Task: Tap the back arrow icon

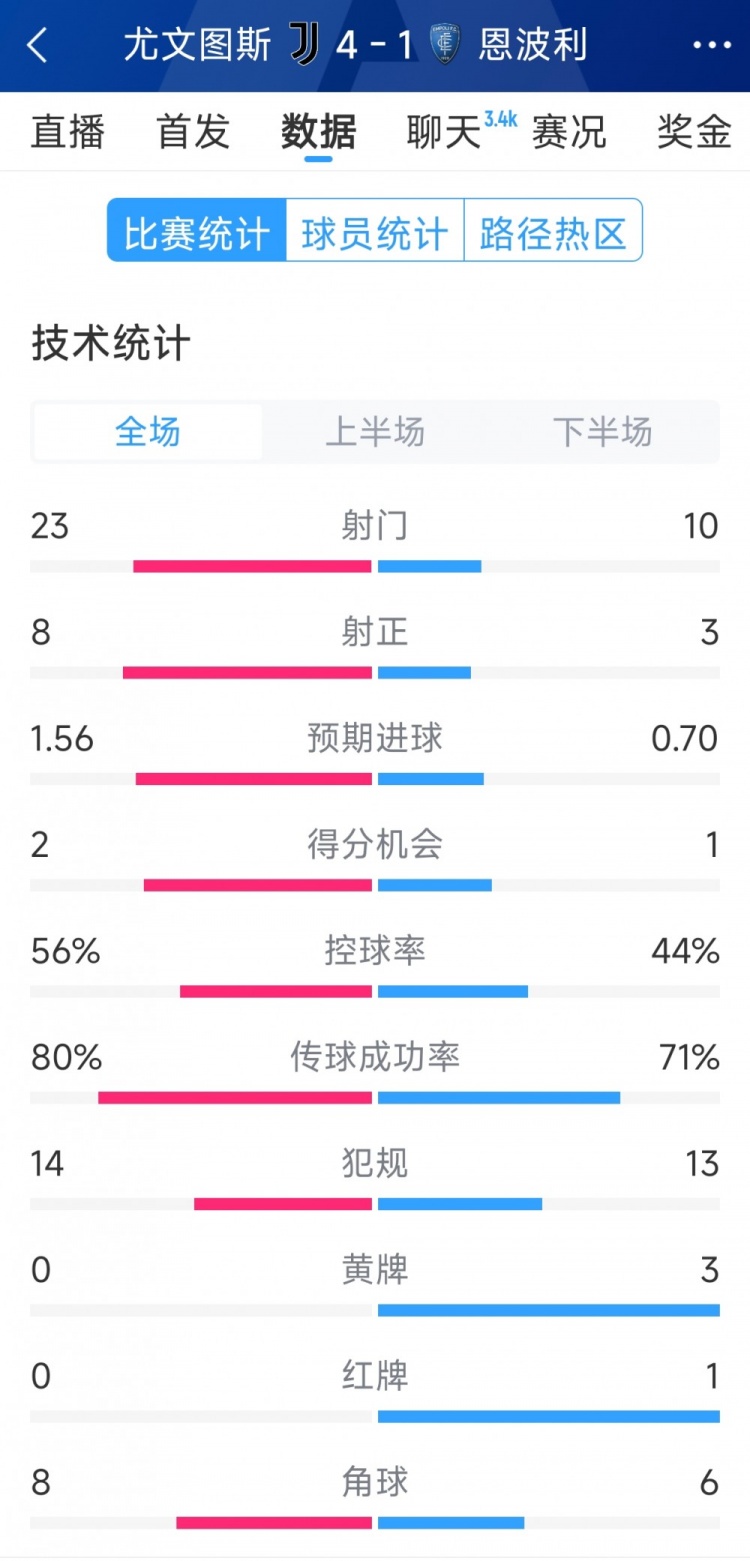Action: 38,45
